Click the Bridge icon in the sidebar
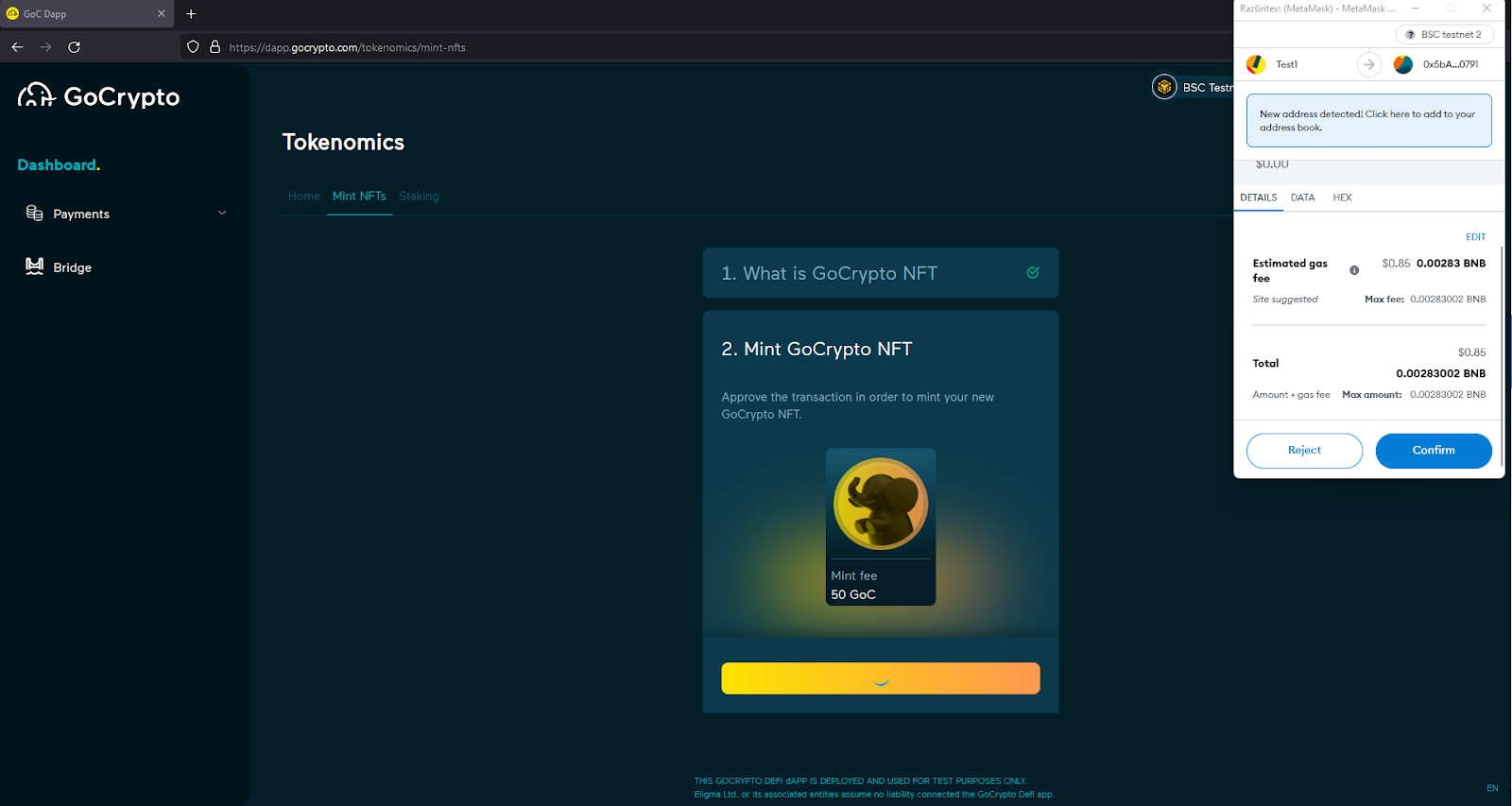The height and width of the screenshot is (806, 1512). (34, 266)
